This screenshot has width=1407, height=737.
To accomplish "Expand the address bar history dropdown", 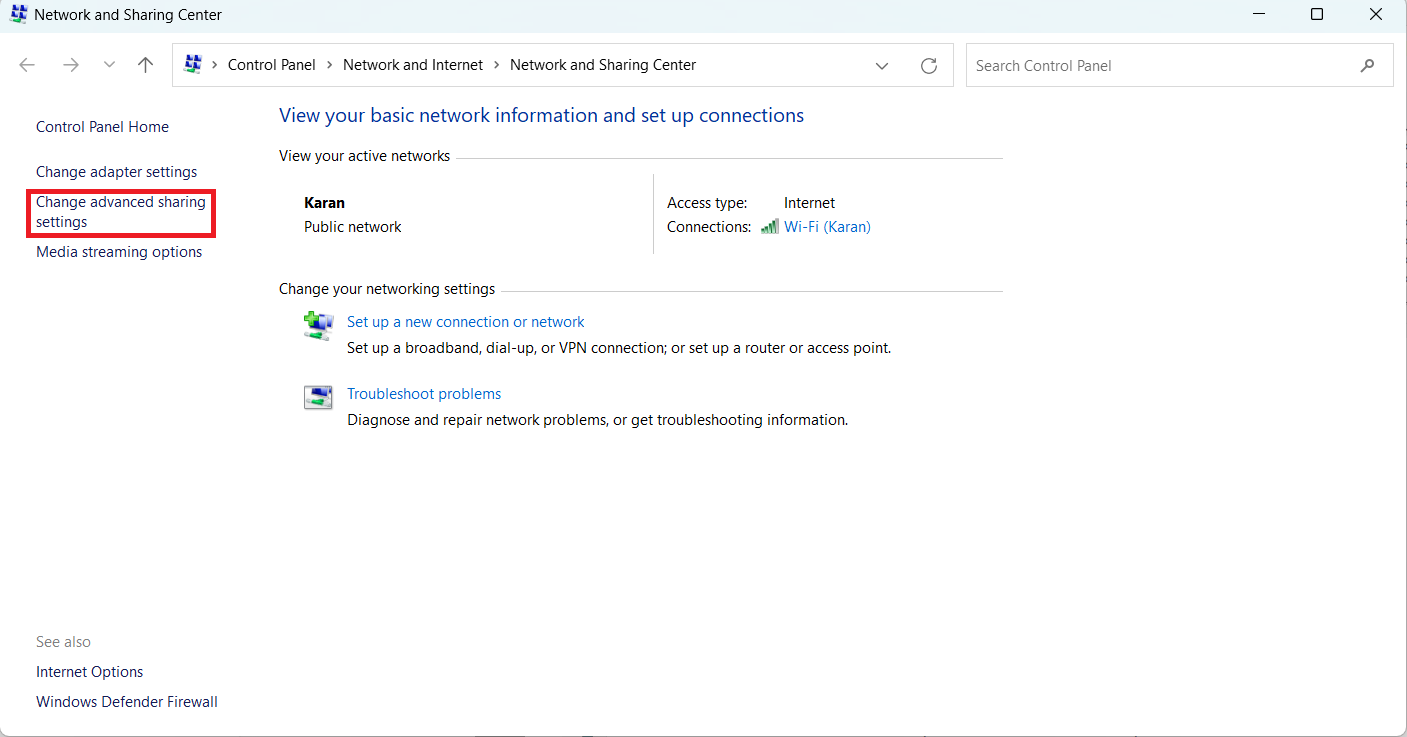I will (x=882, y=66).
